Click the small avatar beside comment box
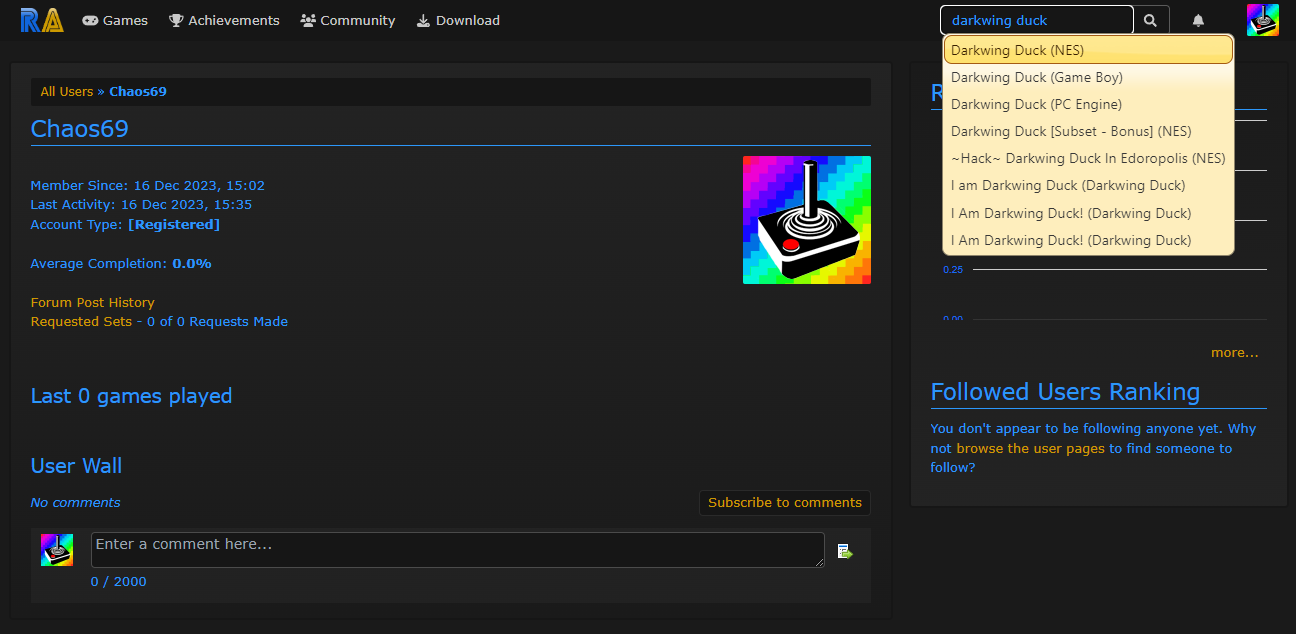The image size is (1296, 634). point(57,550)
